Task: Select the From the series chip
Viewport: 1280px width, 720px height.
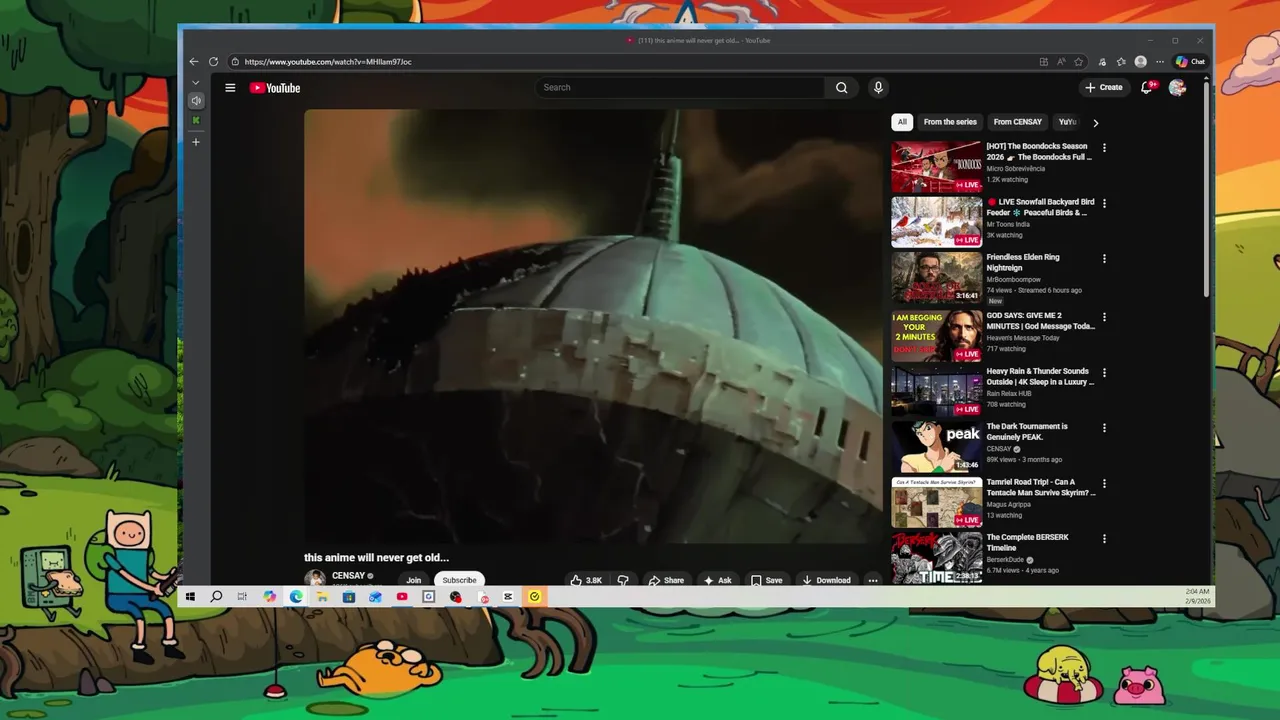Action: [x=950, y=122]
